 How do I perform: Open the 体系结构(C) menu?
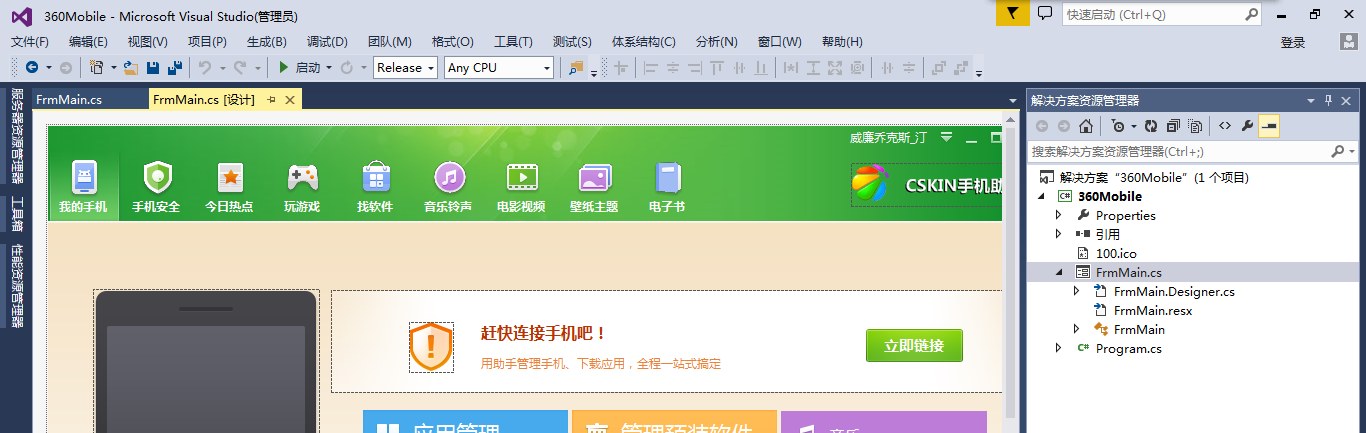click(644, 41)
